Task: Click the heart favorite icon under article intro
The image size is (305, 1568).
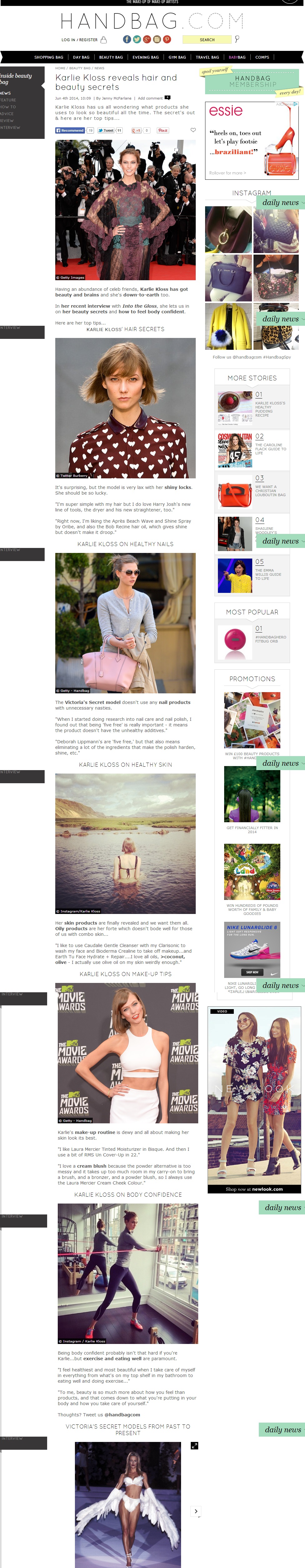Action: (193, 129)
